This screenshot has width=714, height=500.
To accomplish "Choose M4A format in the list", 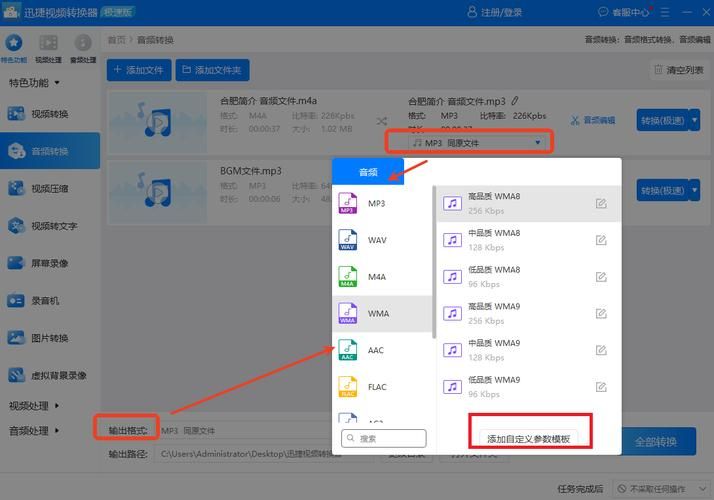I will 382,277.
